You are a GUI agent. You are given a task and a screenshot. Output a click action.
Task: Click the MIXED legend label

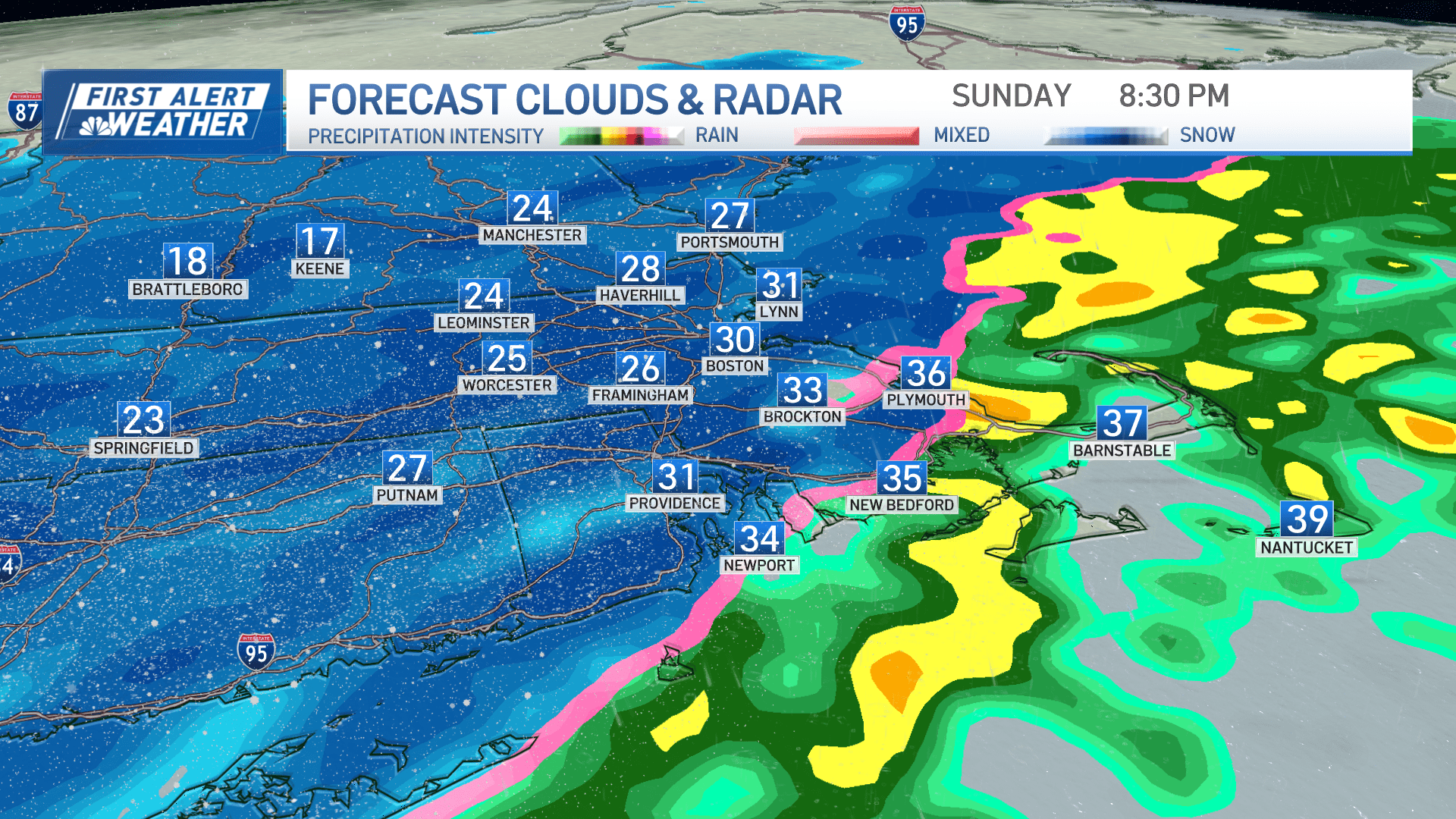click(x=962, y=135)
